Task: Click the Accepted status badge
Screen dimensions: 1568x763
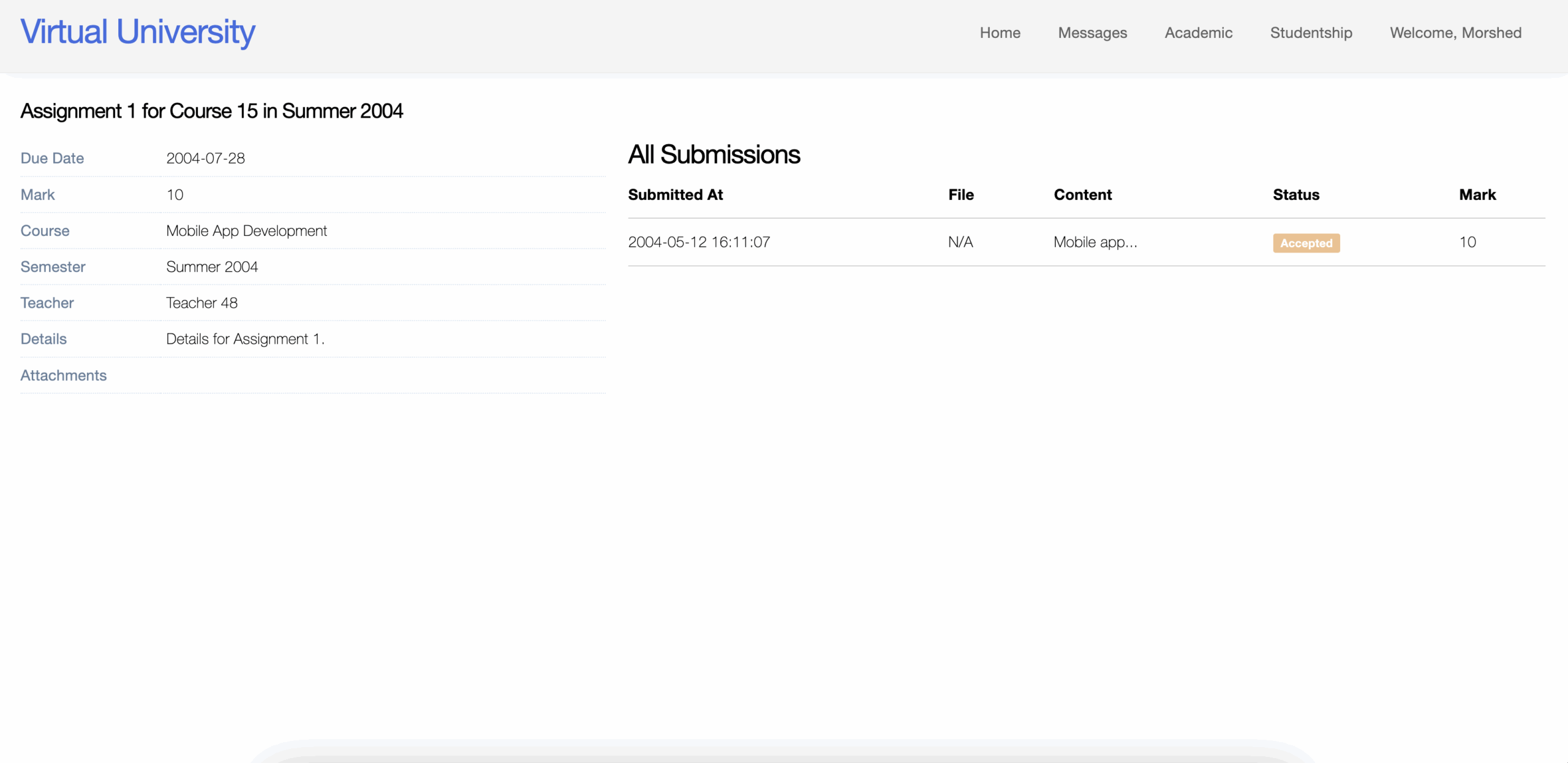Action: [x=1306, y=243]
